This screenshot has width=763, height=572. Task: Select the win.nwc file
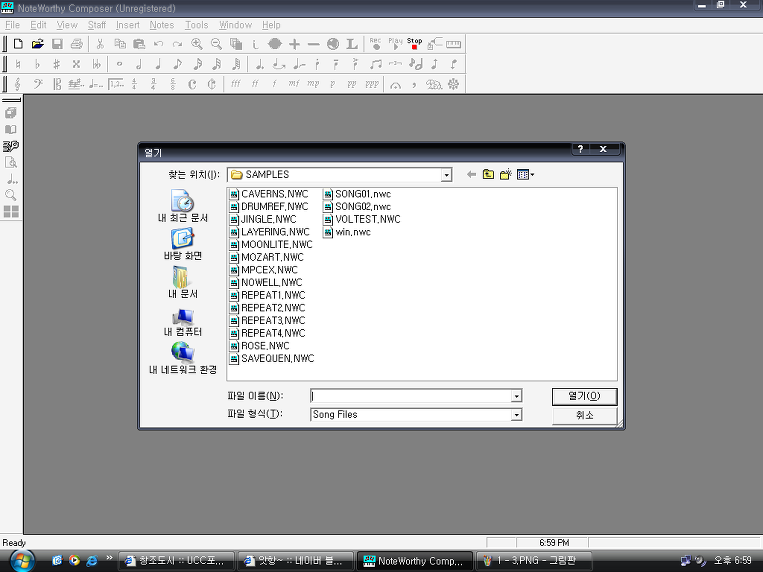pyautogui.click(x=347, y=232)
